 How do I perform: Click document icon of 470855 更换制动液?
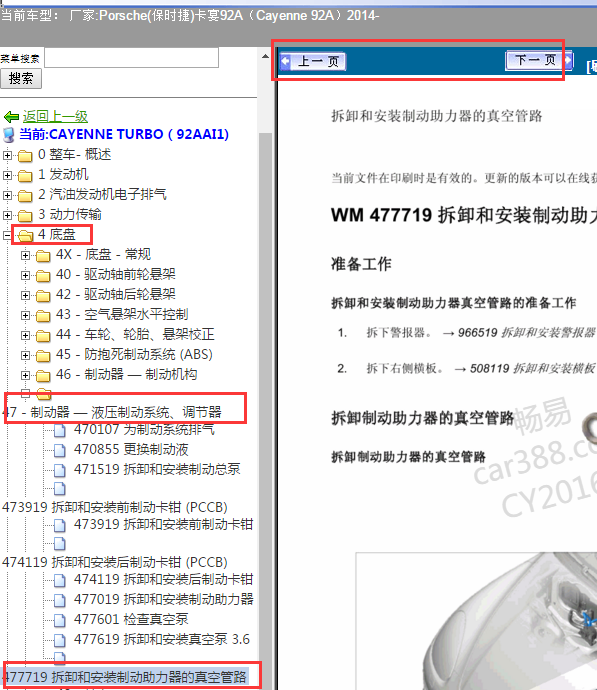pos(59,450)
